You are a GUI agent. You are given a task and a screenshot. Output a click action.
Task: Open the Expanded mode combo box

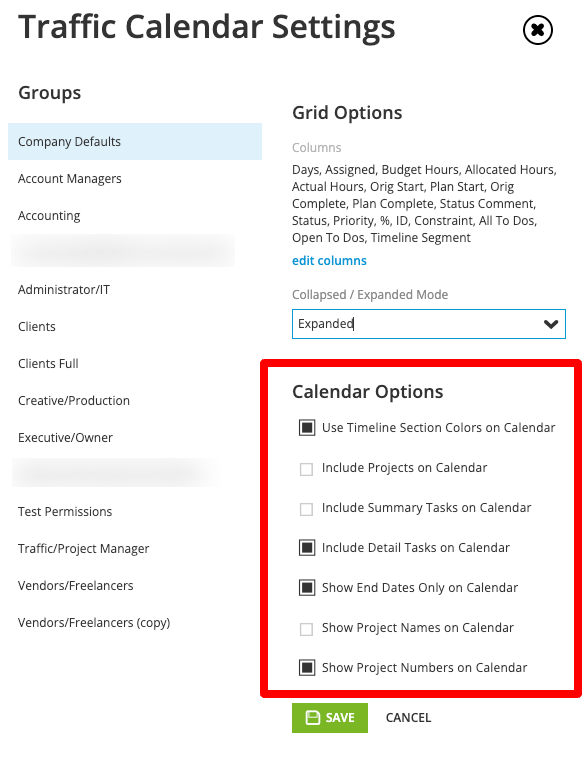pyautogui.click(x=428, y=324)
